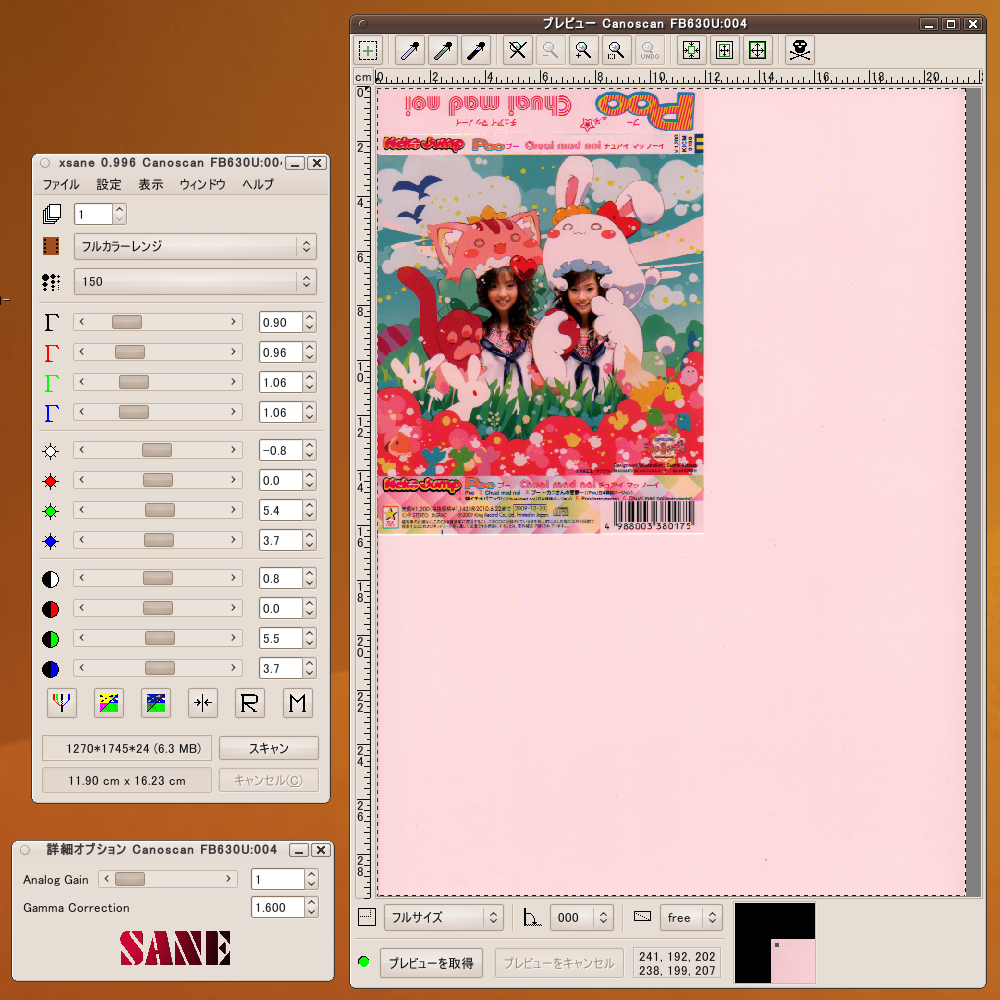Screen dimensions: 1000x1000
Task: Click the M store settings icon
Action: point(297,703)
